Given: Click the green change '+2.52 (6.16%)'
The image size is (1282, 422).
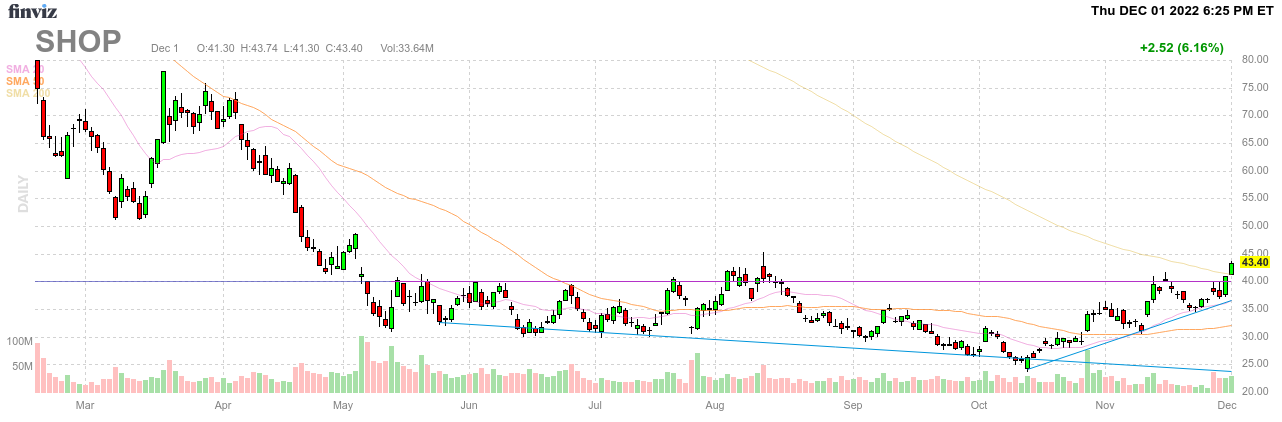Looking at the screenshot, I should pos(1181,47).
